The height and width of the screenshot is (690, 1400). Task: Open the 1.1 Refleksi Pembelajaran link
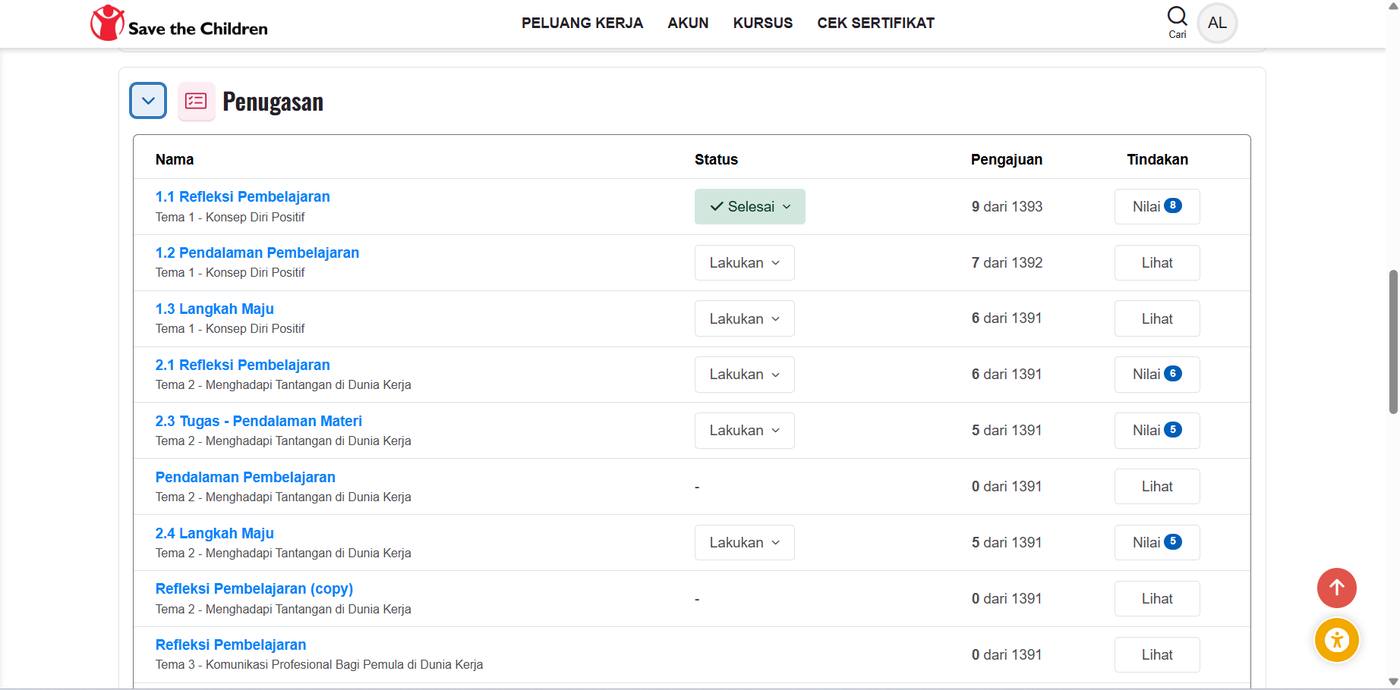(243, 197)
